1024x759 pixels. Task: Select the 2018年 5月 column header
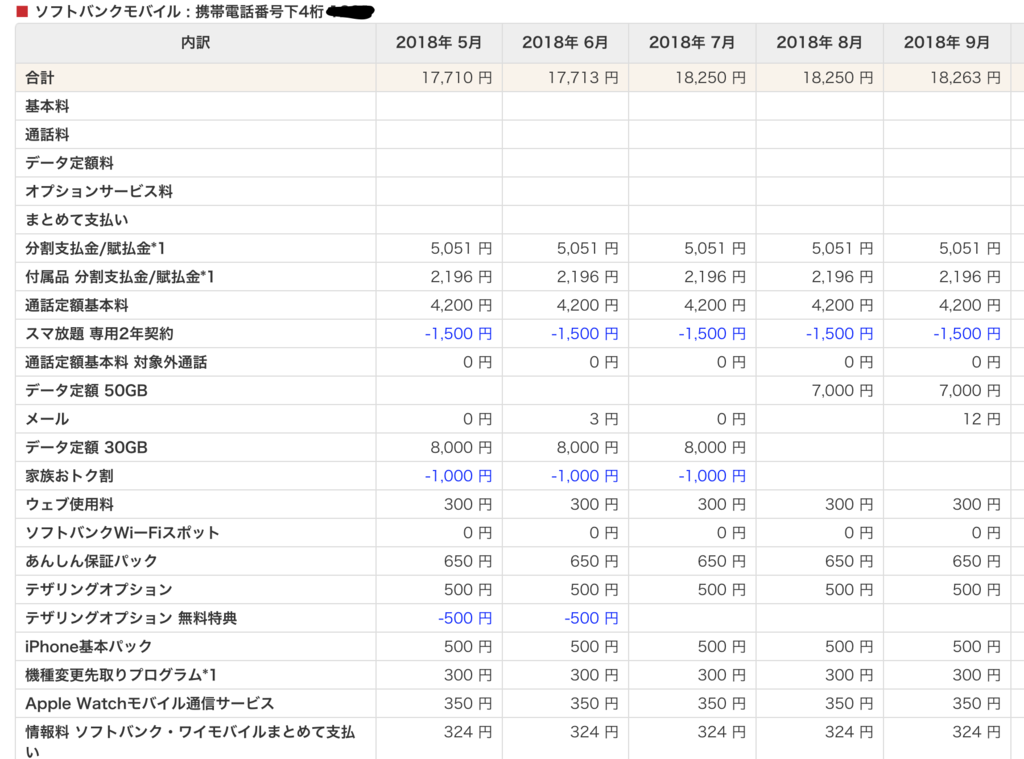438,42
